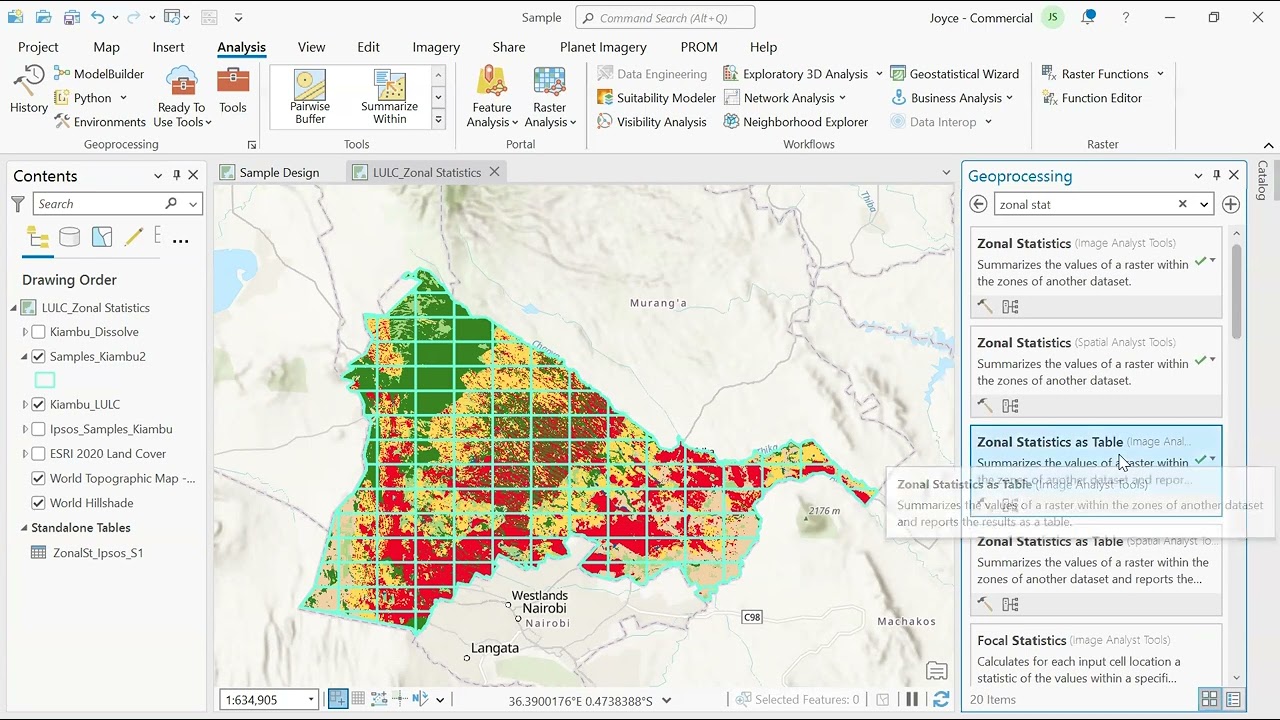Image resolution: width=1280 pixels, height=720 pixels.
Task: Uncheck the Samples_Kiambu2 layer
Action: click(x=39, y=356)
